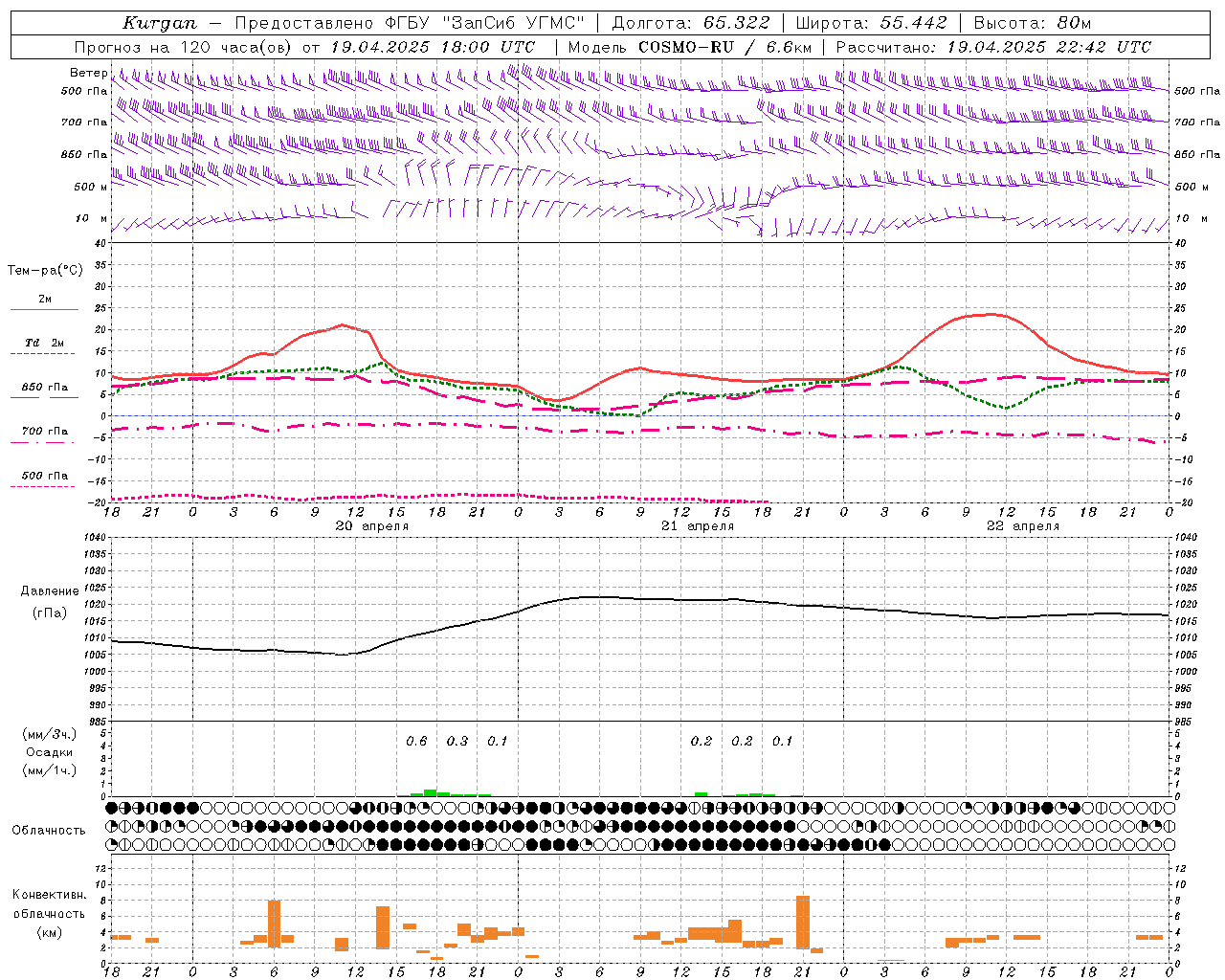
Task: Click the 500 гПа temperature legend label
Action: 44,476
